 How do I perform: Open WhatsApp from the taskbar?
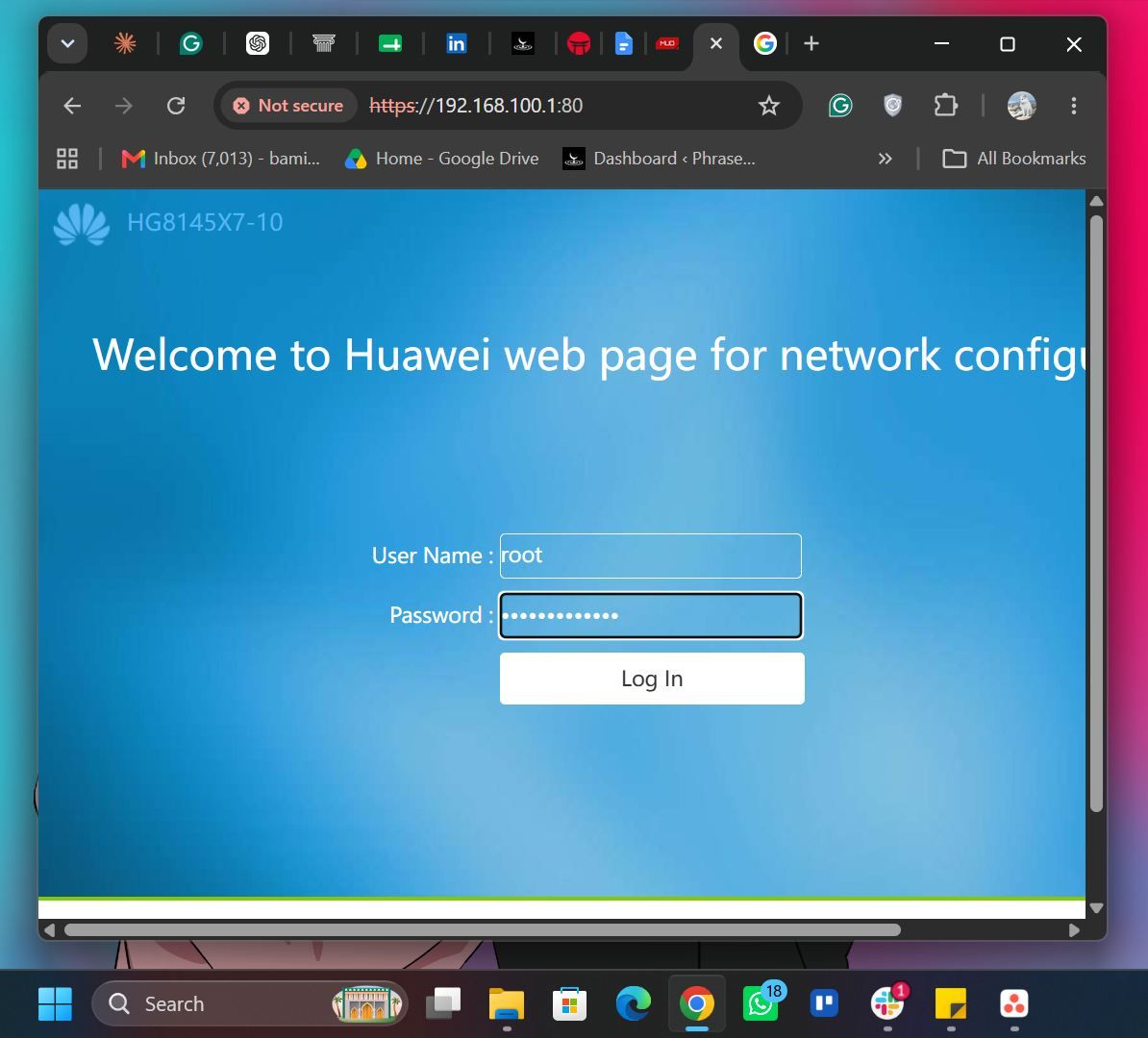760,1003
